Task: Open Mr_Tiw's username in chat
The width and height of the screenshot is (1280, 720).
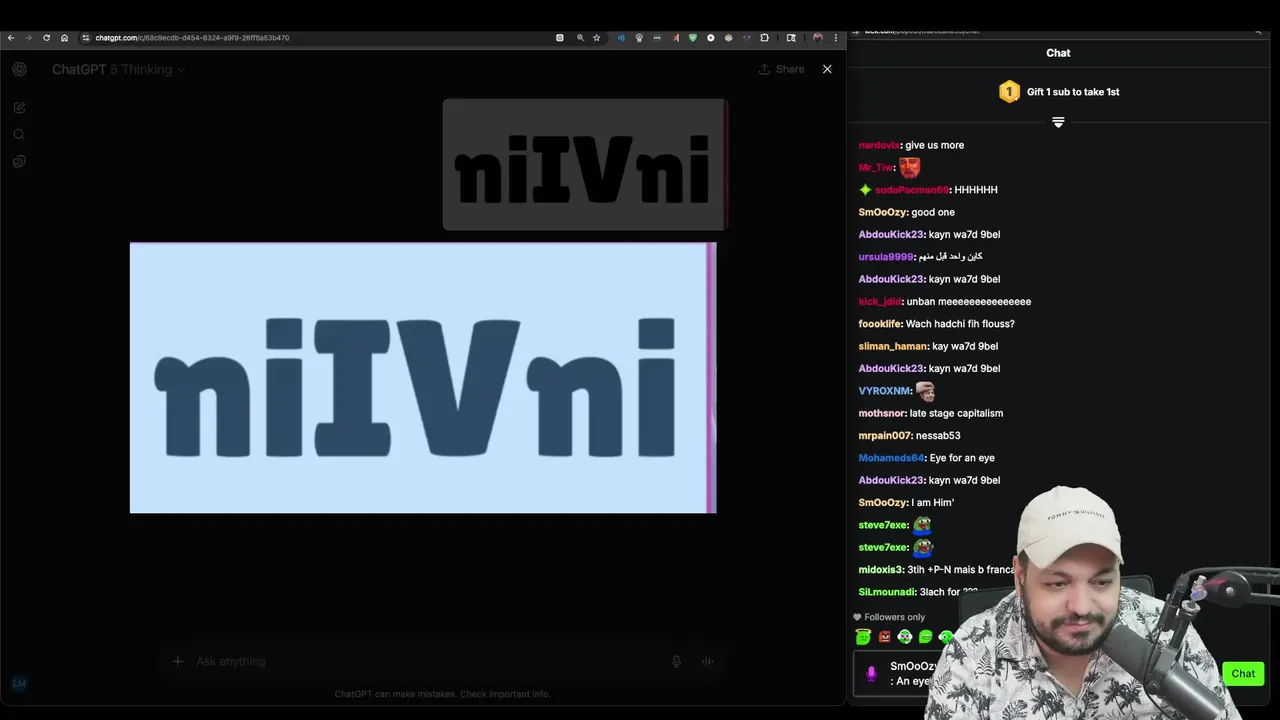Action: coord(875,168)
